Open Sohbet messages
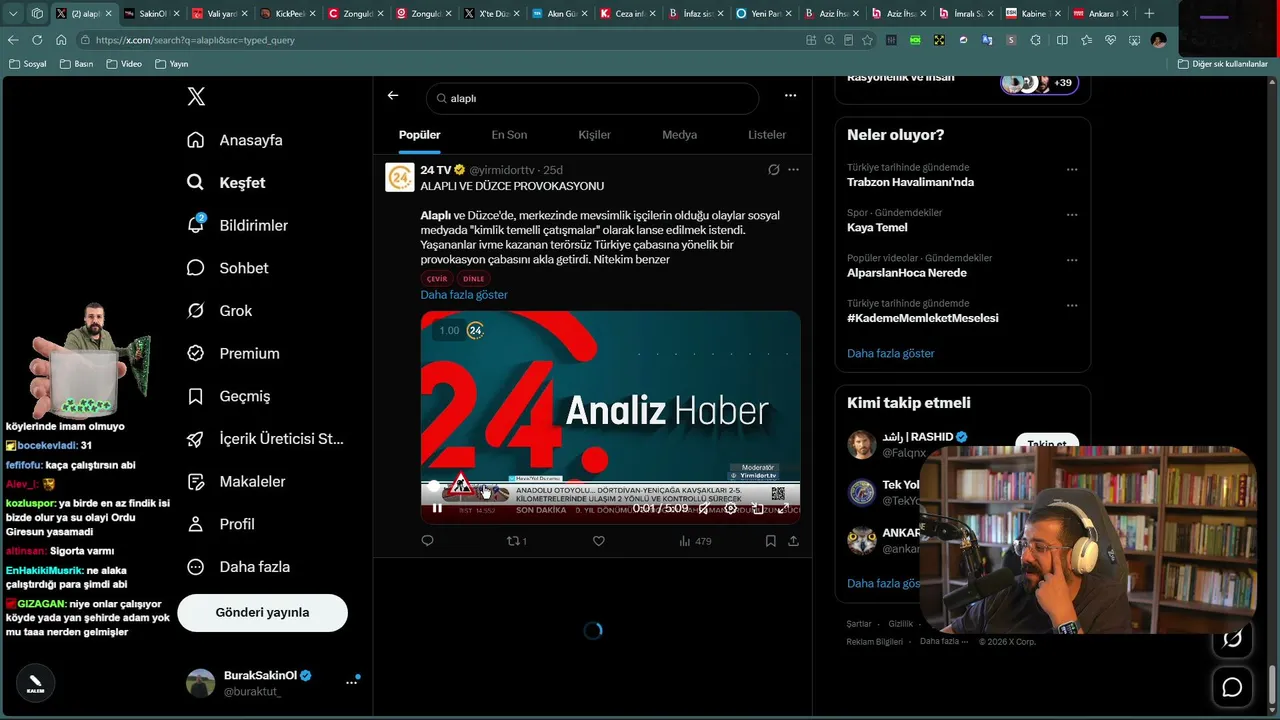Screen dimensions: 1280x720 pyautogui.click(x=227, y=268)
